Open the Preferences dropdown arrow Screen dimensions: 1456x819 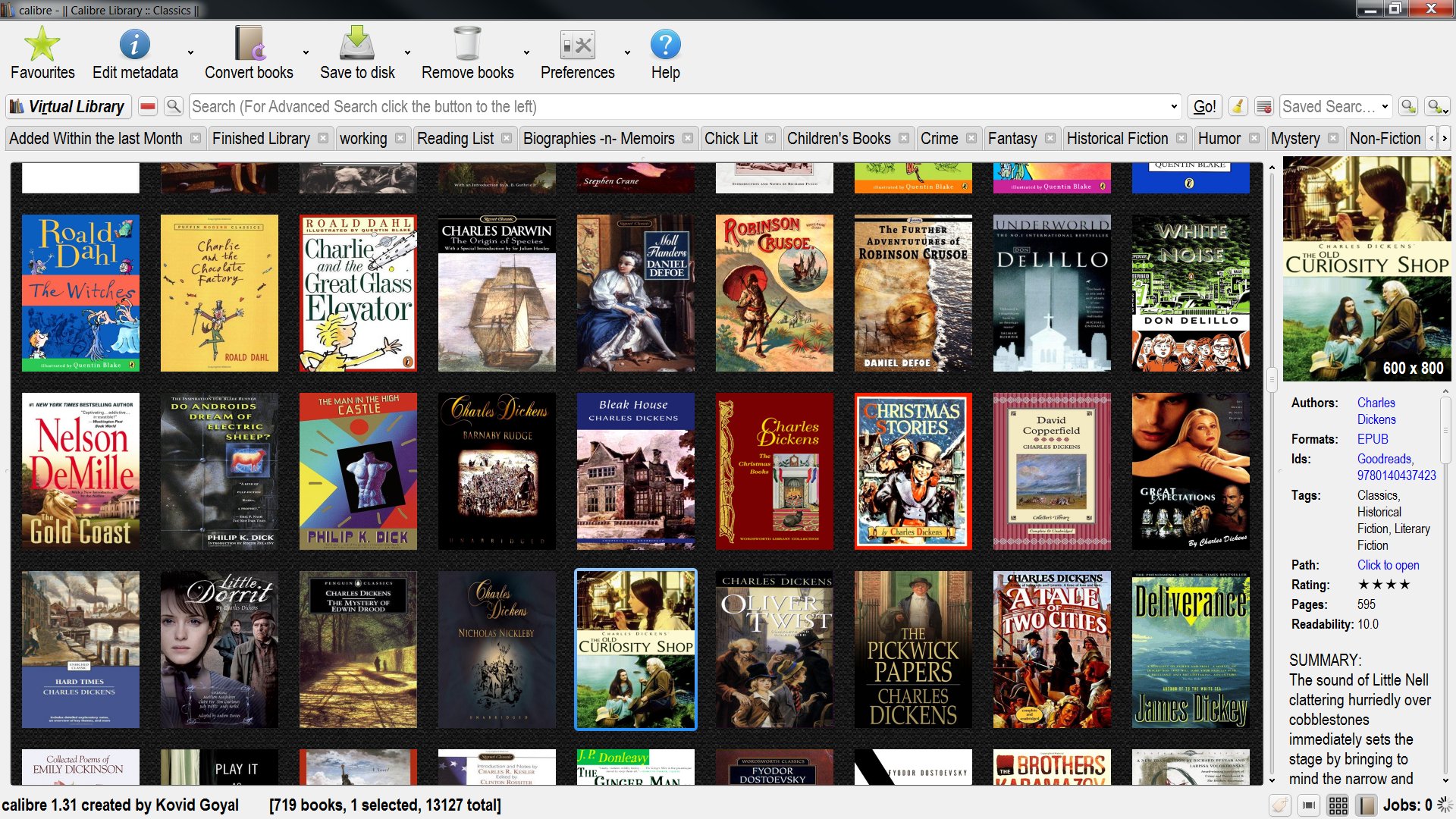627,53
